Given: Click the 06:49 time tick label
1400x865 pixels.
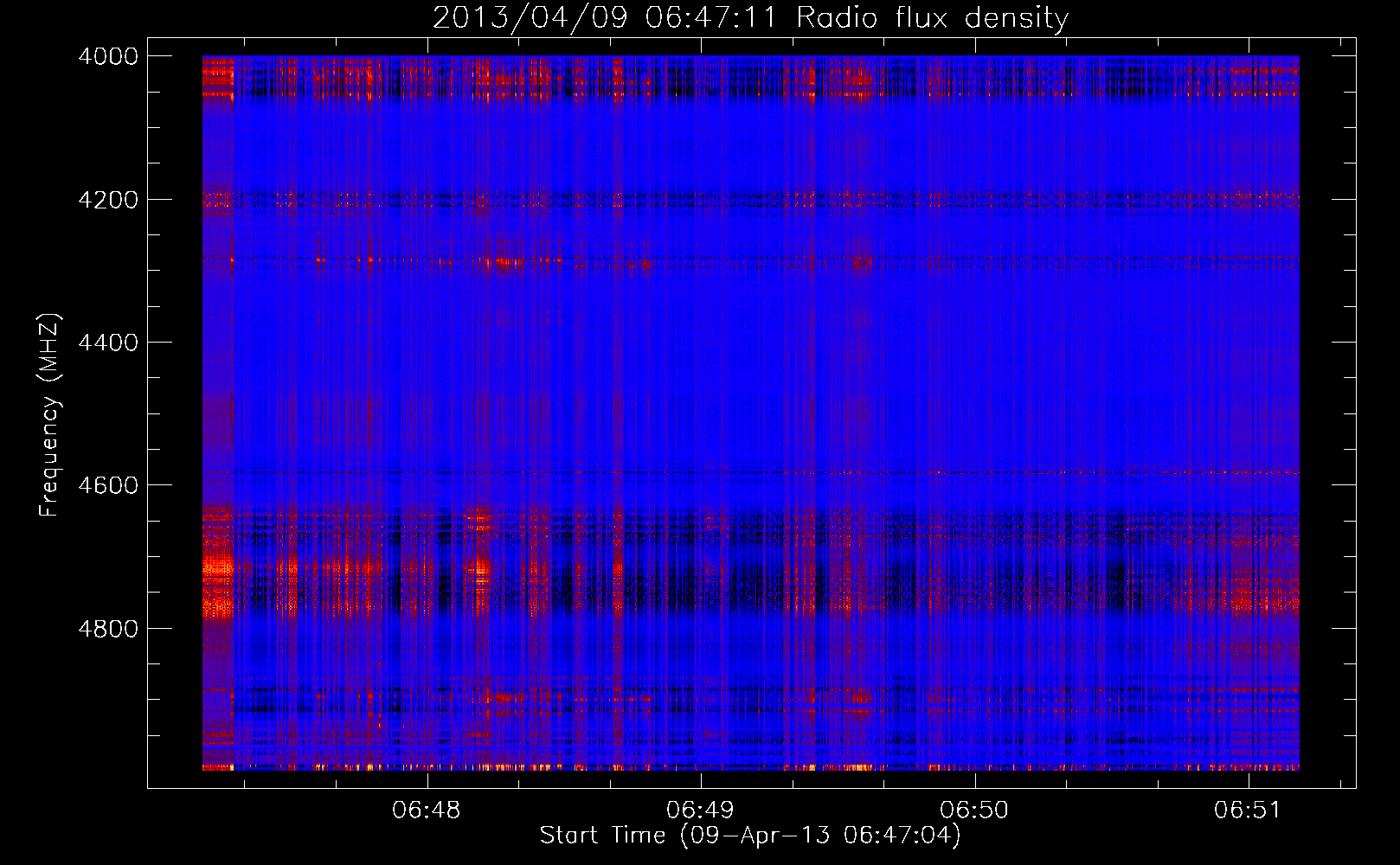Looking at the screenshot, I should click(x=700, y=810).
